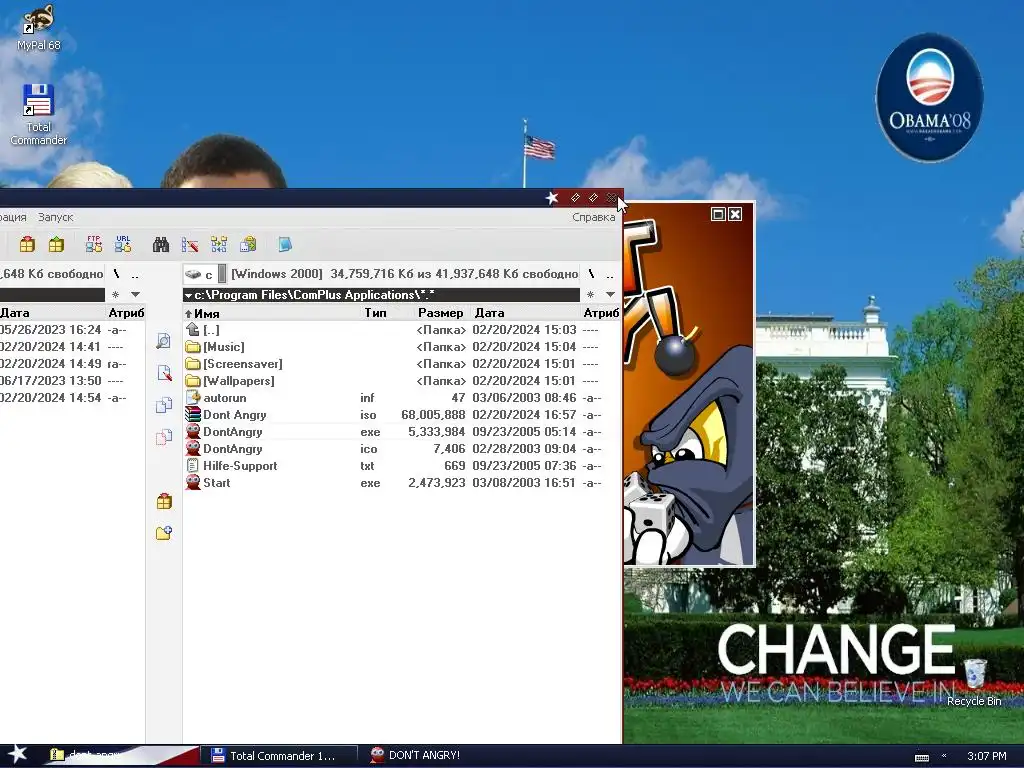Open the URL new FTP connection tool

point(123,244)
